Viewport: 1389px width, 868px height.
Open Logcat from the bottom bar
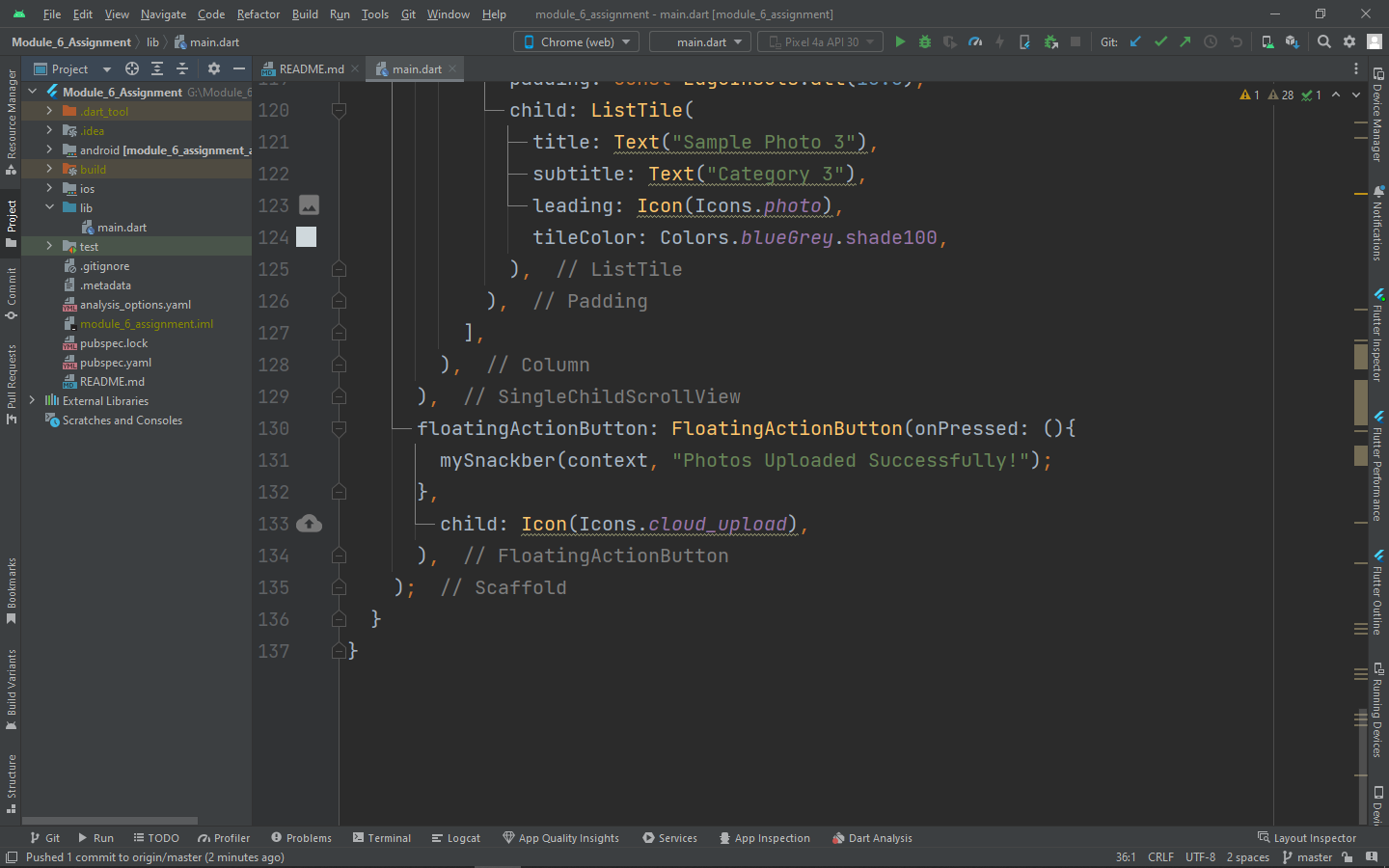tap(455, 838)
